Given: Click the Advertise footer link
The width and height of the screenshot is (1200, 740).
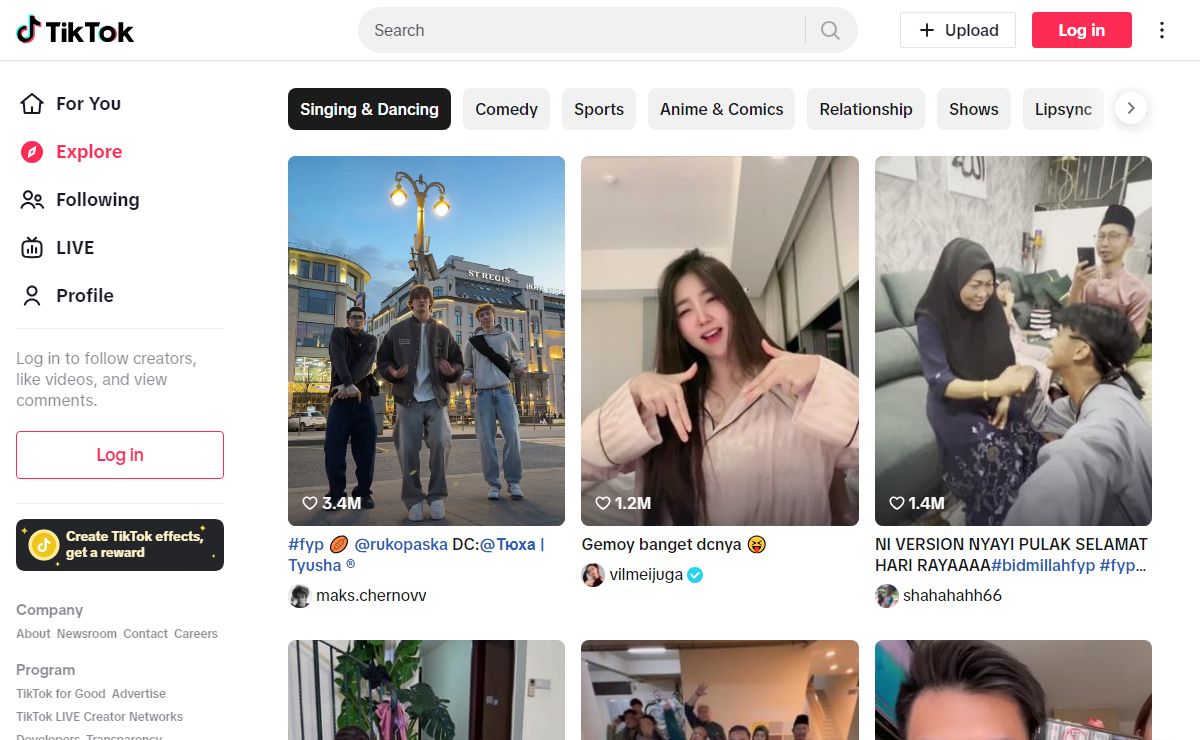Looking at the screenshot, I should 139,694.
